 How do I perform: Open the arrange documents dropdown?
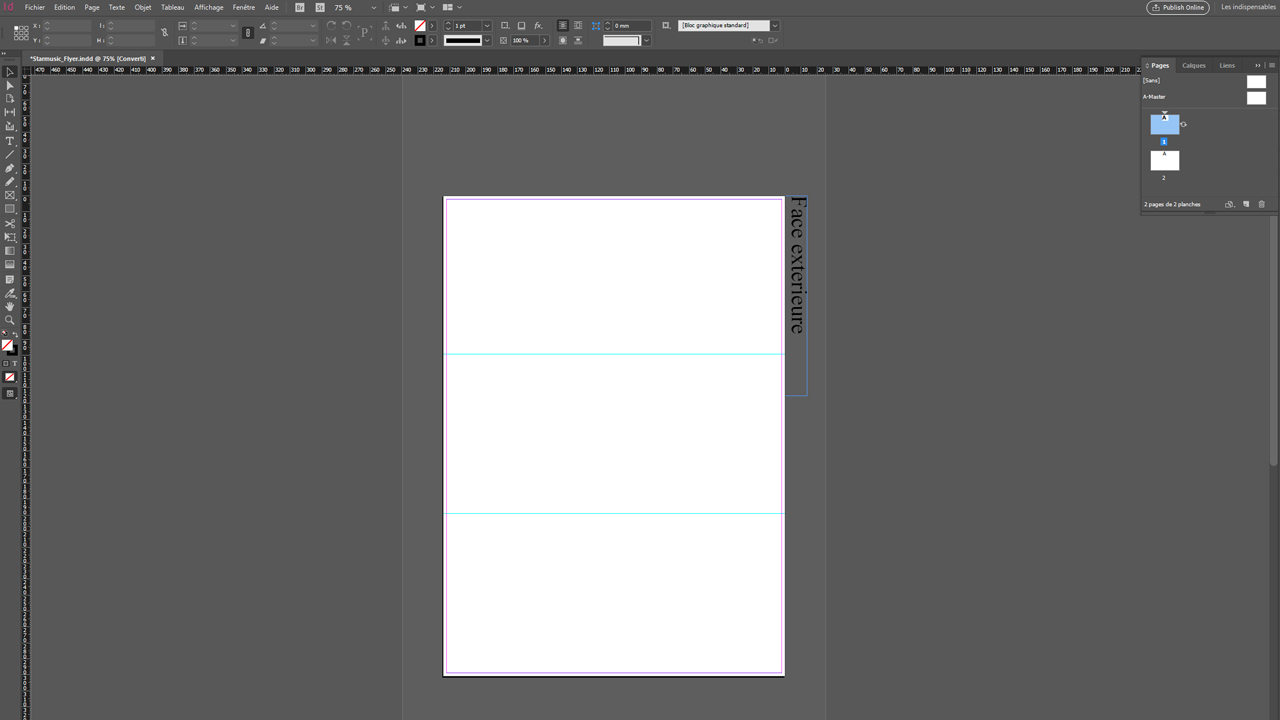450,7
